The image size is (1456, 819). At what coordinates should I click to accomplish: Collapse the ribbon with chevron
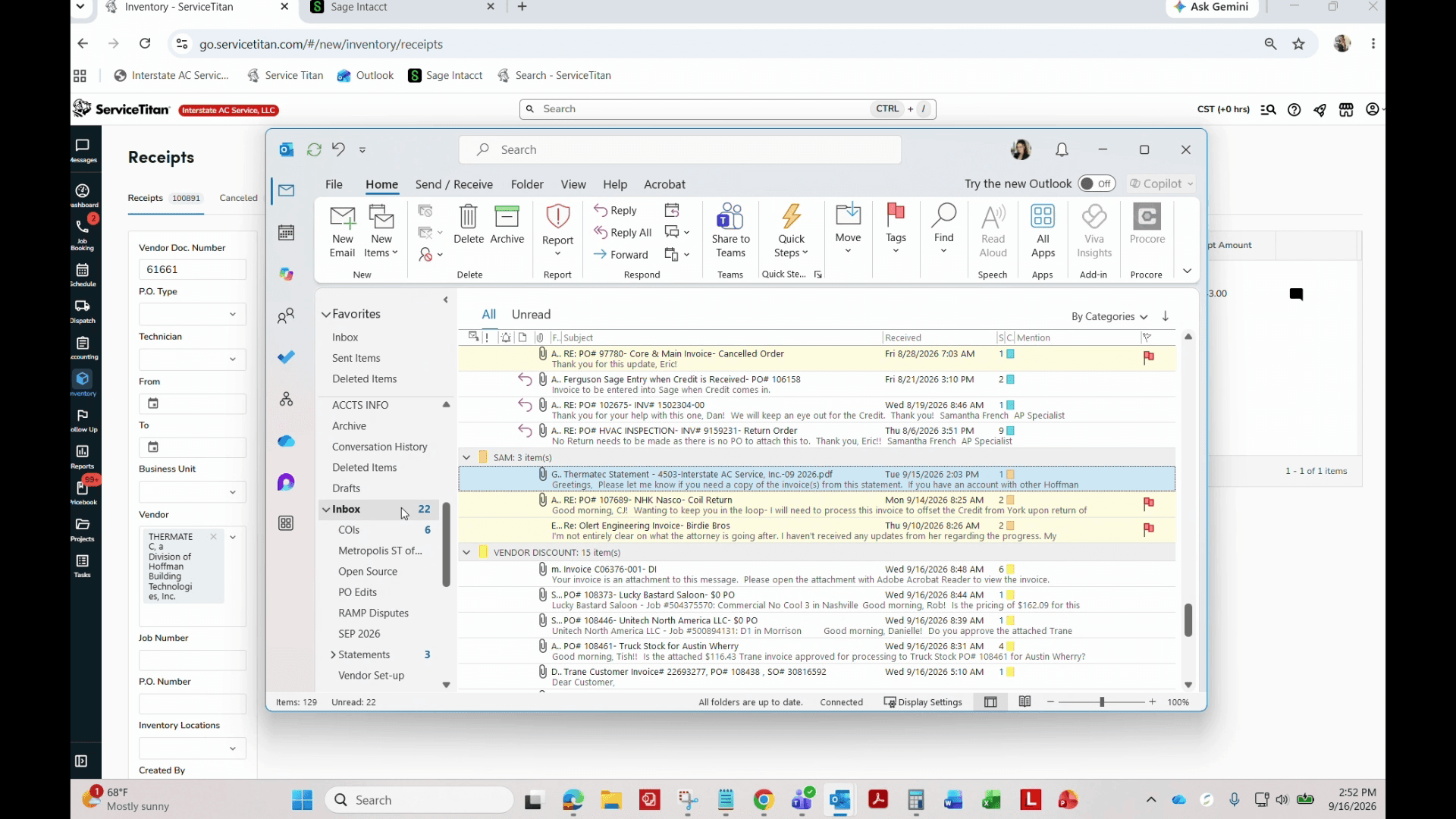coord(1187,271)
